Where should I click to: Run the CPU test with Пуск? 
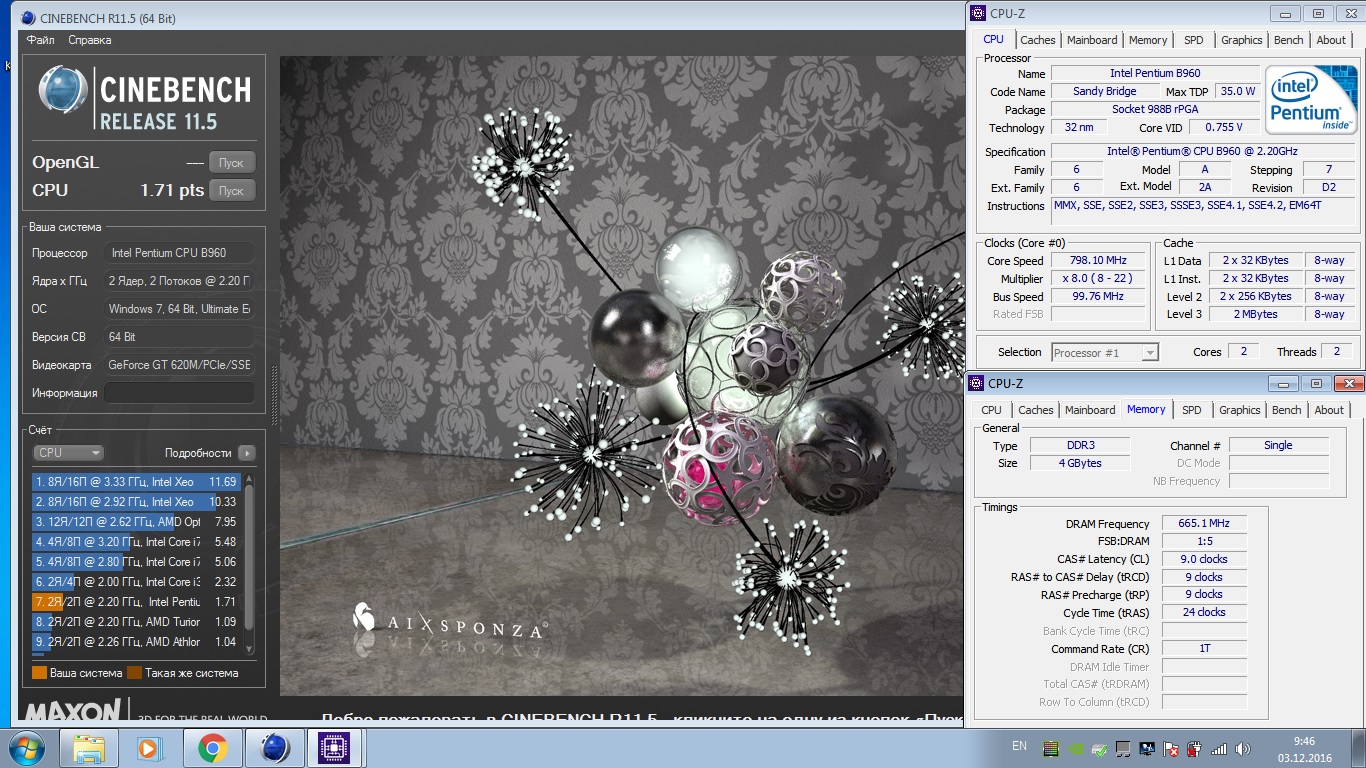[231, 190]
